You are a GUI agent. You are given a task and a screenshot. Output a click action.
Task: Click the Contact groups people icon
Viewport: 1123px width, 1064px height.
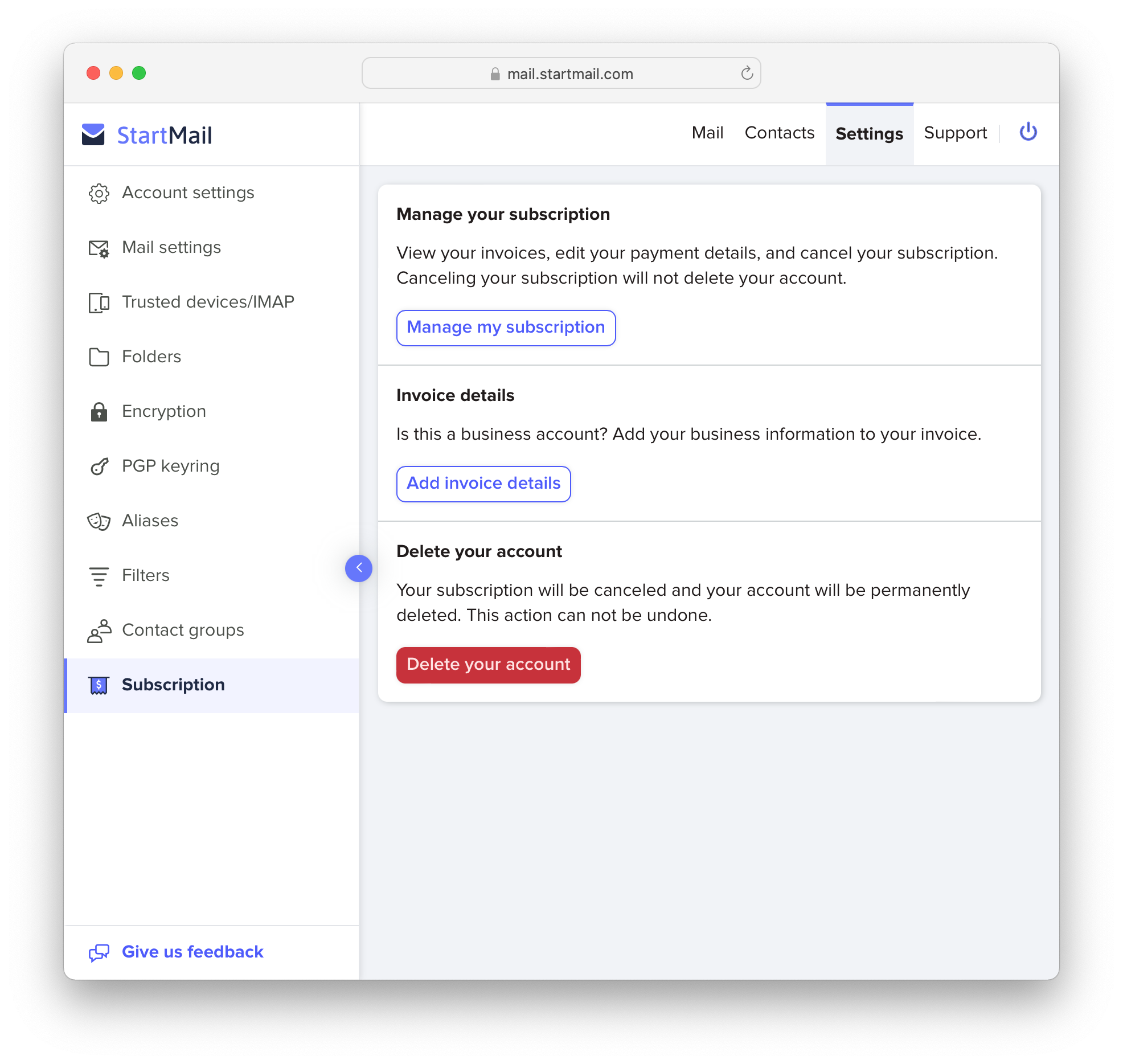pyautogui.click(x=99, y=631)
